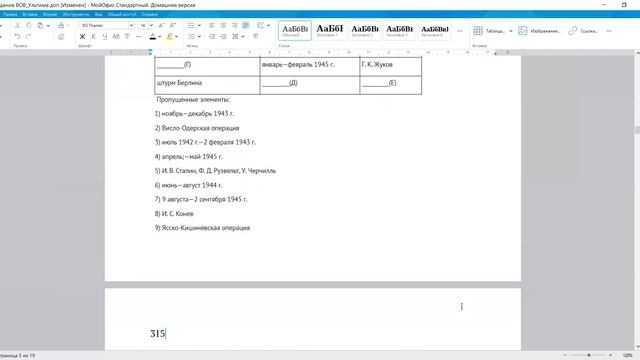
Task: Click the bulleted list icon
Action: (191, 25)
